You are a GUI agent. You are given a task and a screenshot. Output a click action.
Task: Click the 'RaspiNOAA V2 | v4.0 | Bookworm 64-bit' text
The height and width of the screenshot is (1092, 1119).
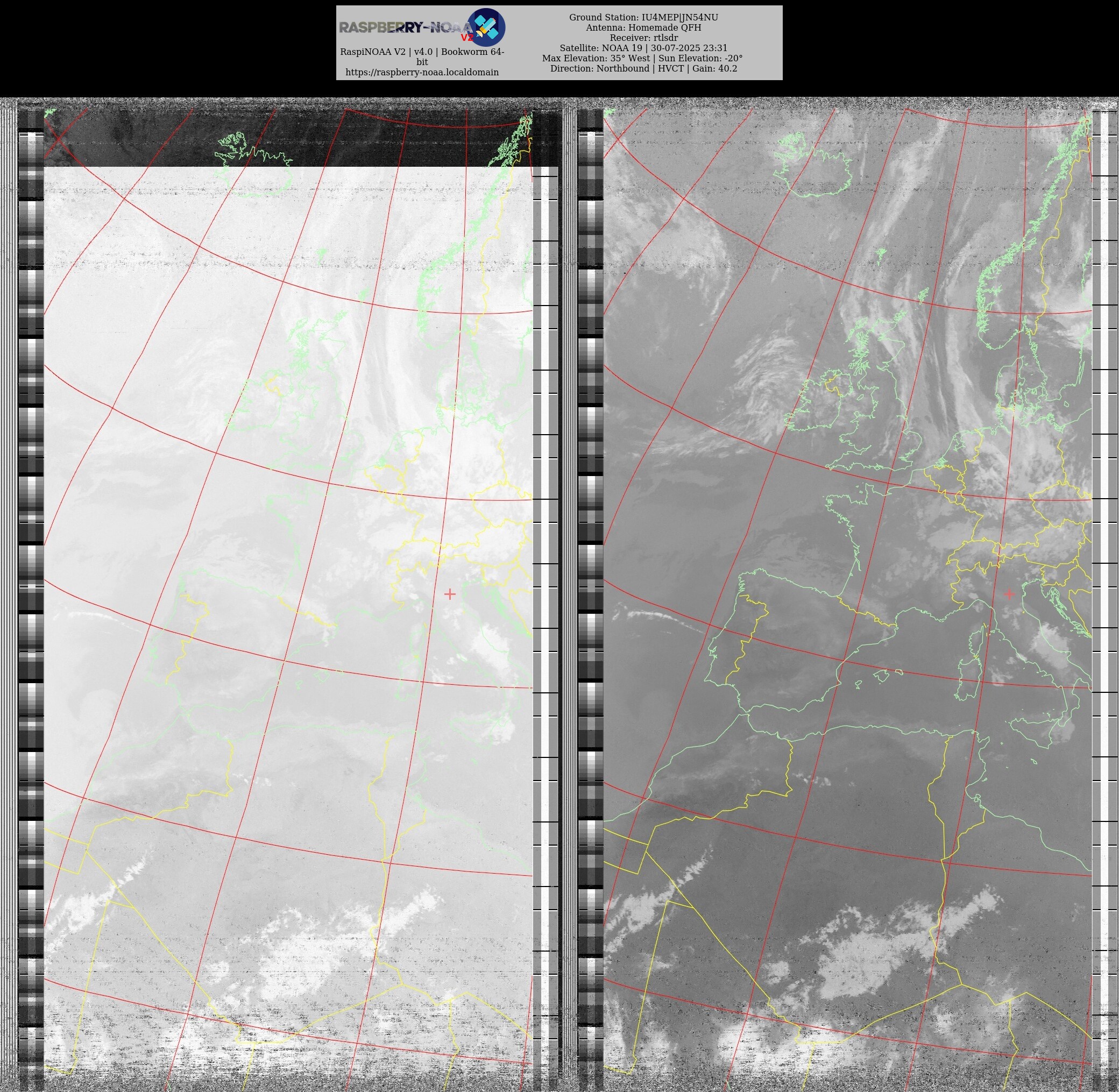coord(422,57)
